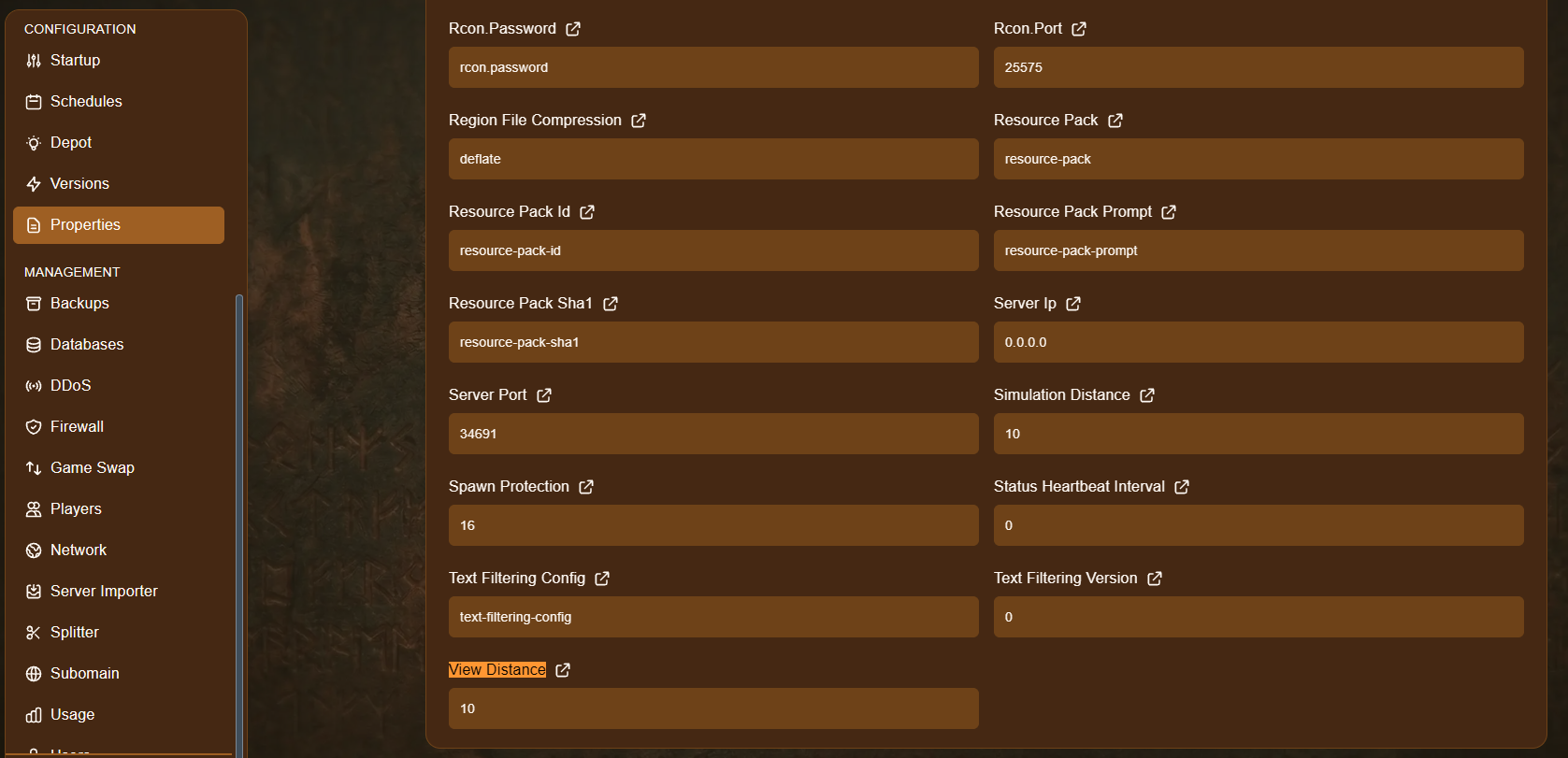Viewport: 1568px width, 758px height.
Task: Select the active Properties sidebar item
Action: coord(119,225)
